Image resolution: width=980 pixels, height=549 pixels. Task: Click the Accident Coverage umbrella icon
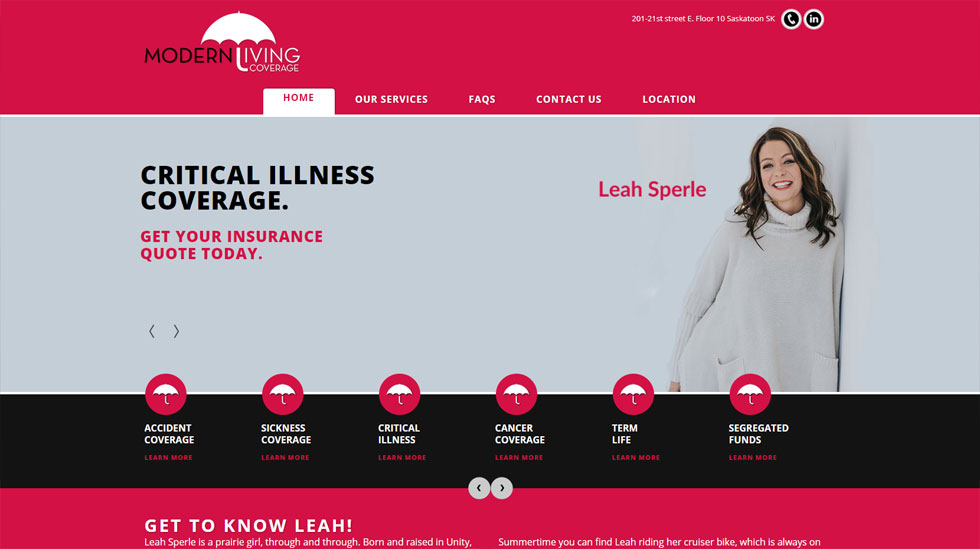click(x=166, y=394)
